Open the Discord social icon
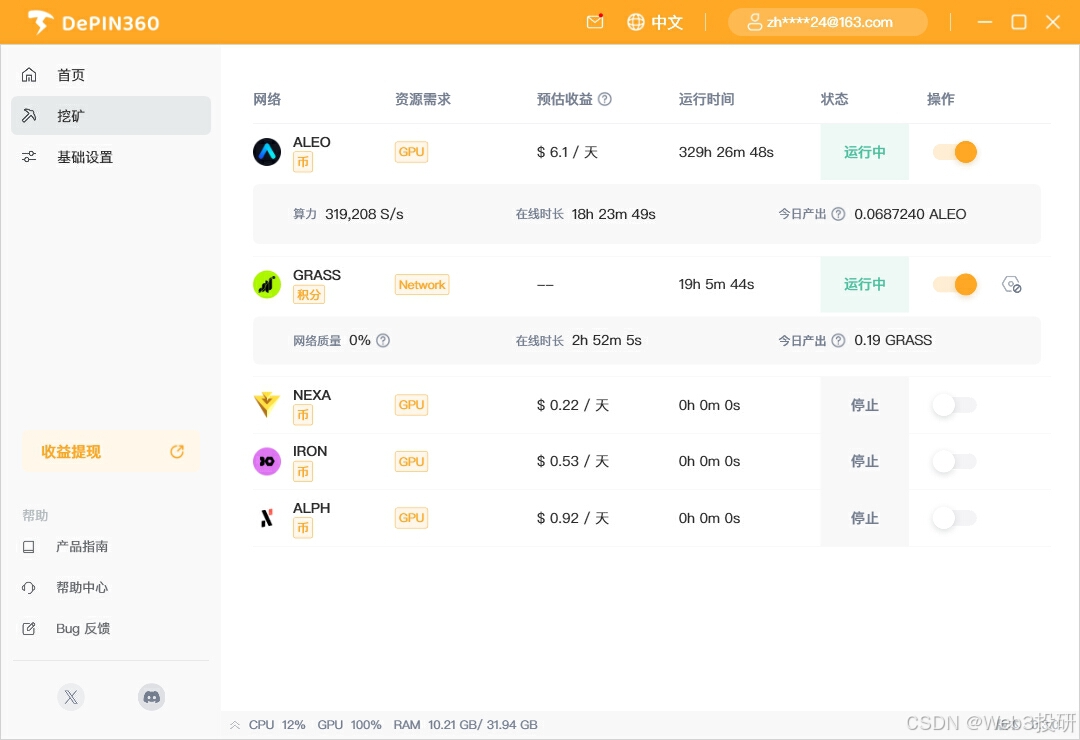Screen dimensions: 1080x740 click(152, 697)
